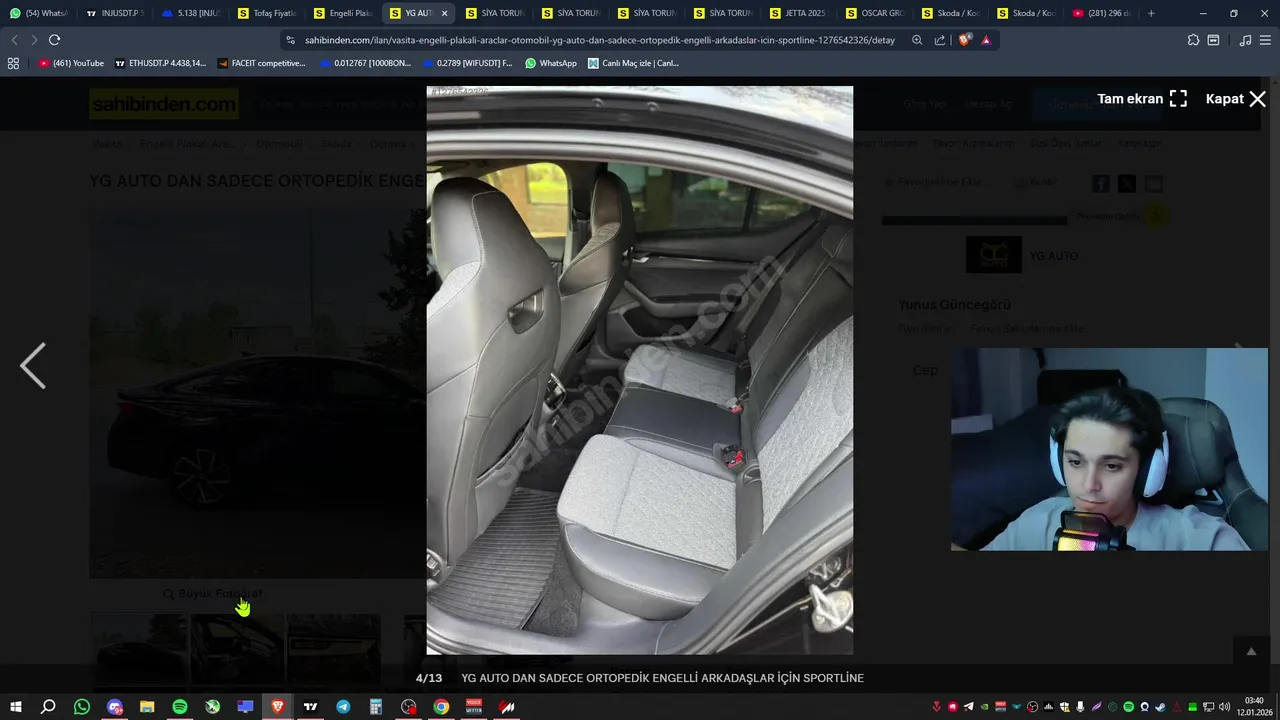Click the dimmed sahibinden.com logo
The image size is (1280, 720).
click(x=164, y=103)
